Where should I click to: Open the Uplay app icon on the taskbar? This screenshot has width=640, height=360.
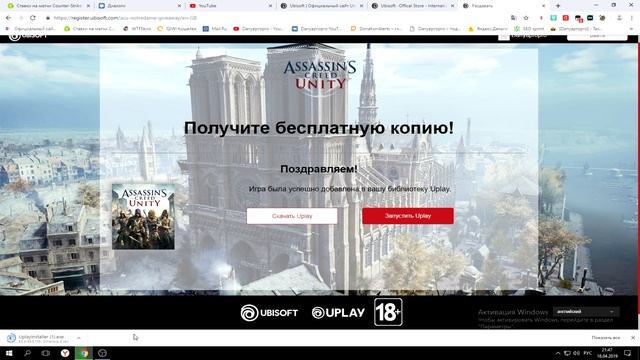(x=102, y=353)
